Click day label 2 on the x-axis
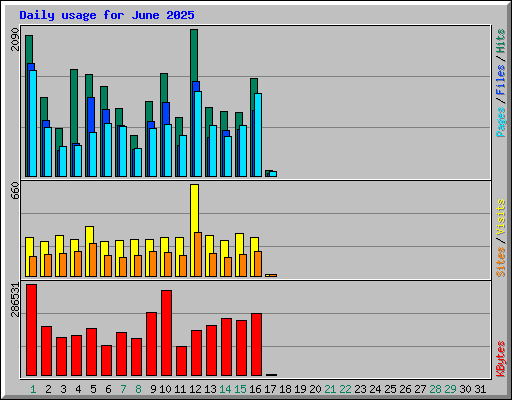 tap(48, 389)
